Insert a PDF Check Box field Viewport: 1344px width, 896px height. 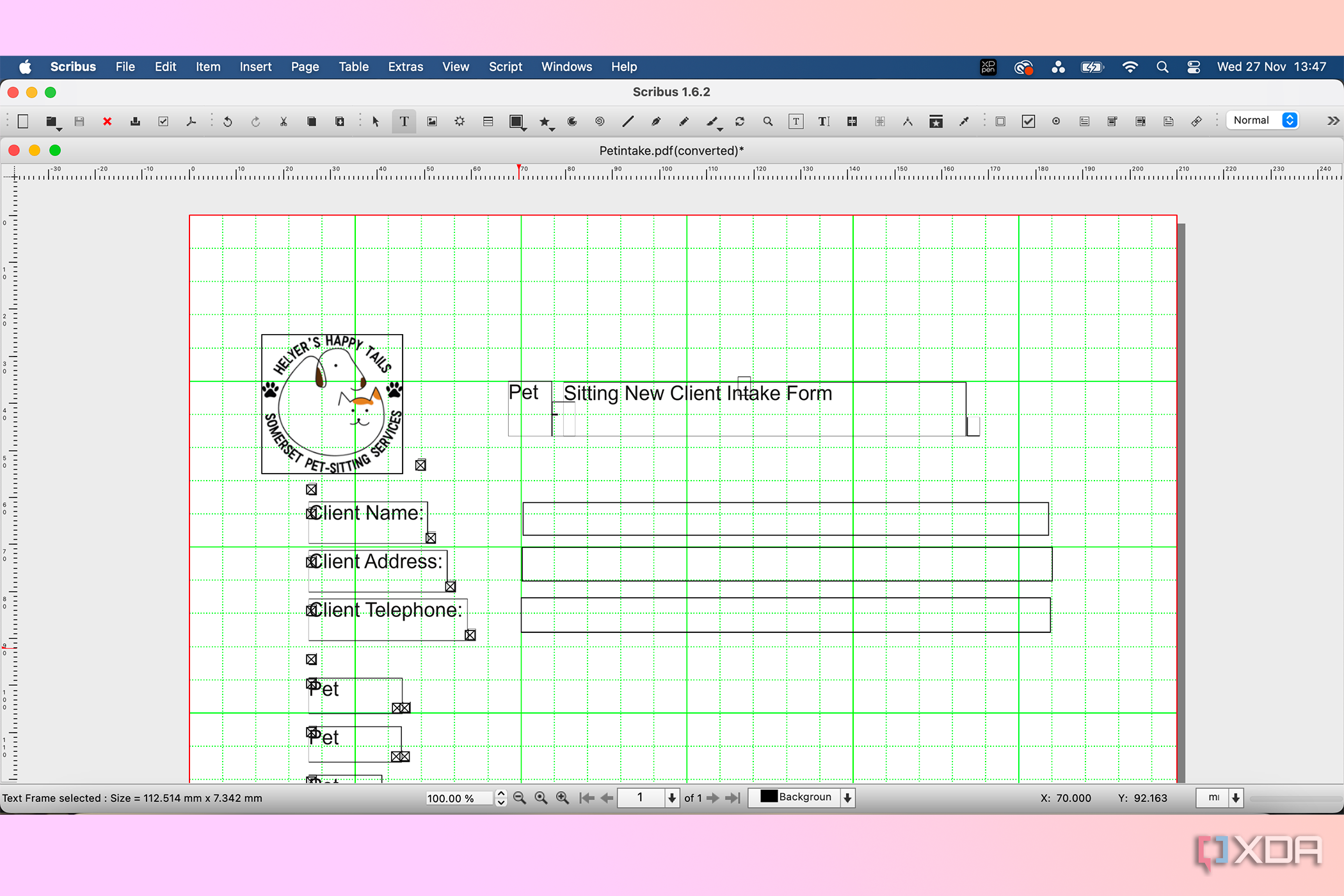click(1028, 122)
